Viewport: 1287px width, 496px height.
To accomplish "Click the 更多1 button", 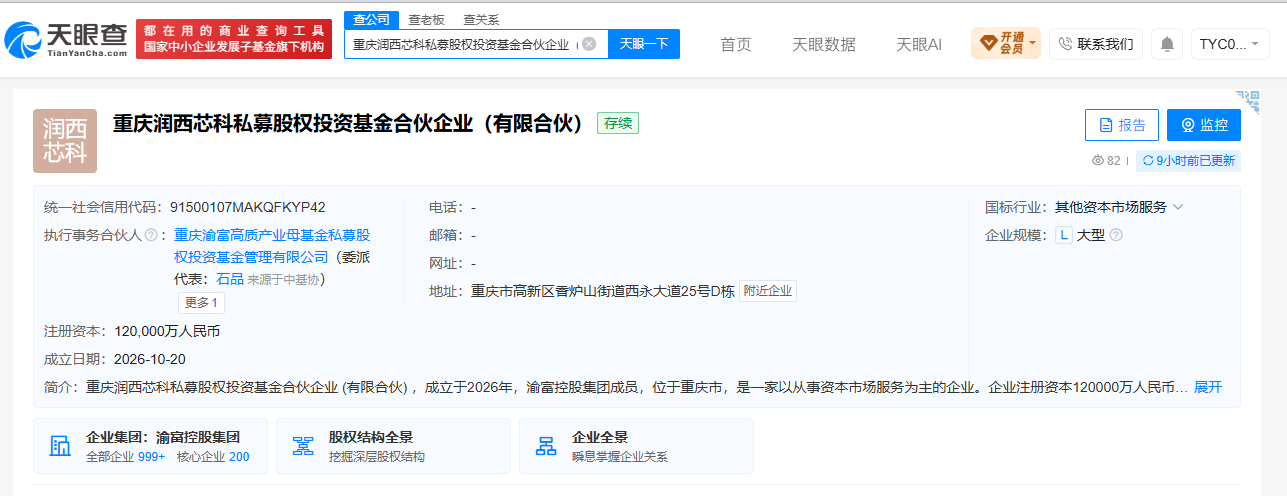I will (202, 303).
